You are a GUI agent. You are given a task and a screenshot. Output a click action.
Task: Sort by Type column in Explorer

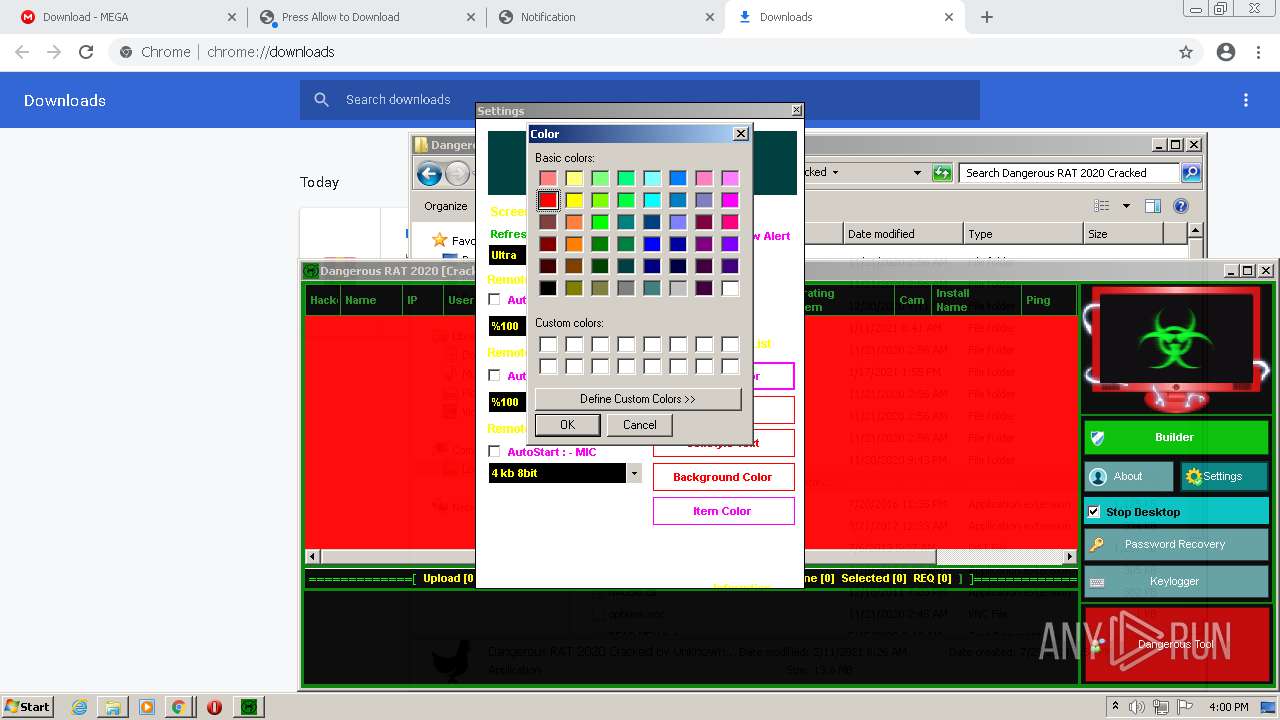point(1023,234)
